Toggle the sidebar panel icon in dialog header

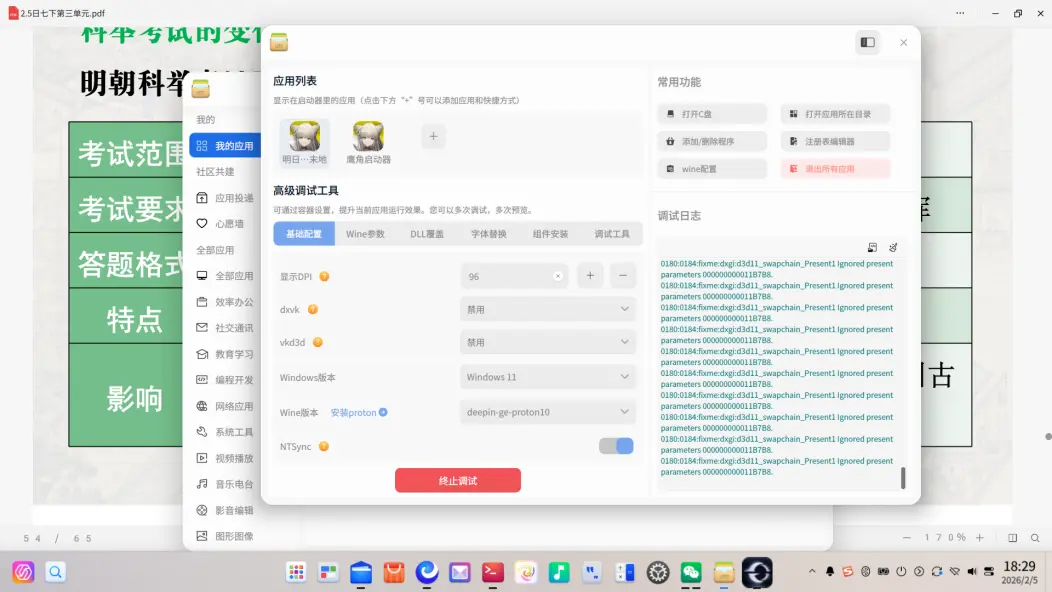867,42
